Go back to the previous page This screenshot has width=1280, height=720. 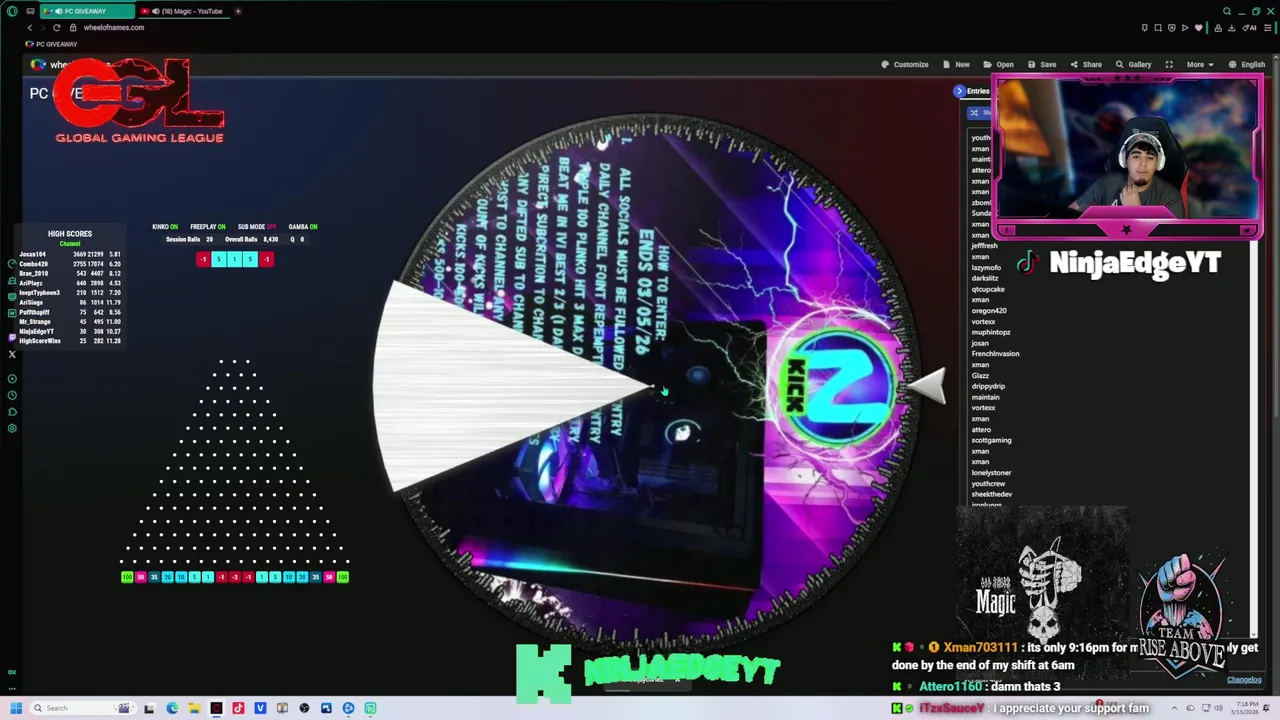pos(30,27)
